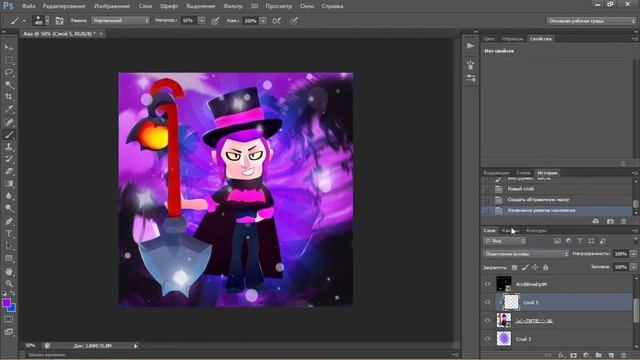Select the Healing Brush tool

pos(9,122)
